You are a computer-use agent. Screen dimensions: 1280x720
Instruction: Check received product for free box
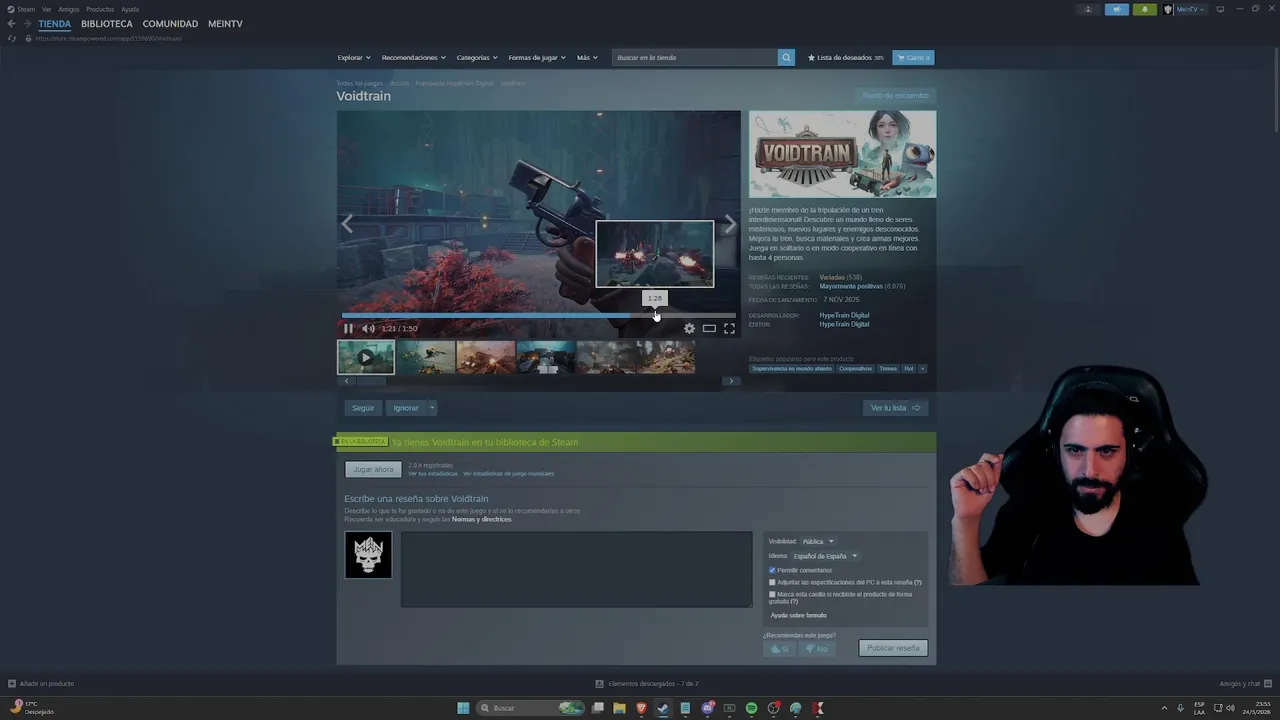pyautogui.click(x=772, y=594)
